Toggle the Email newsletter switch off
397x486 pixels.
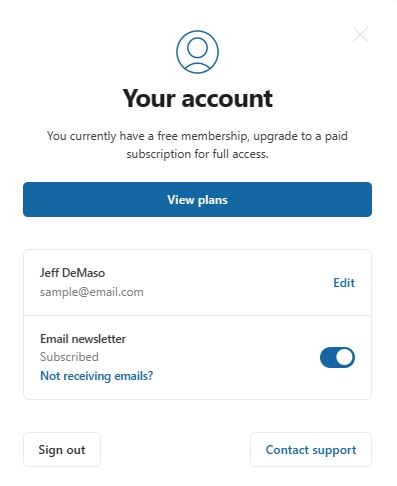(337, 357)
